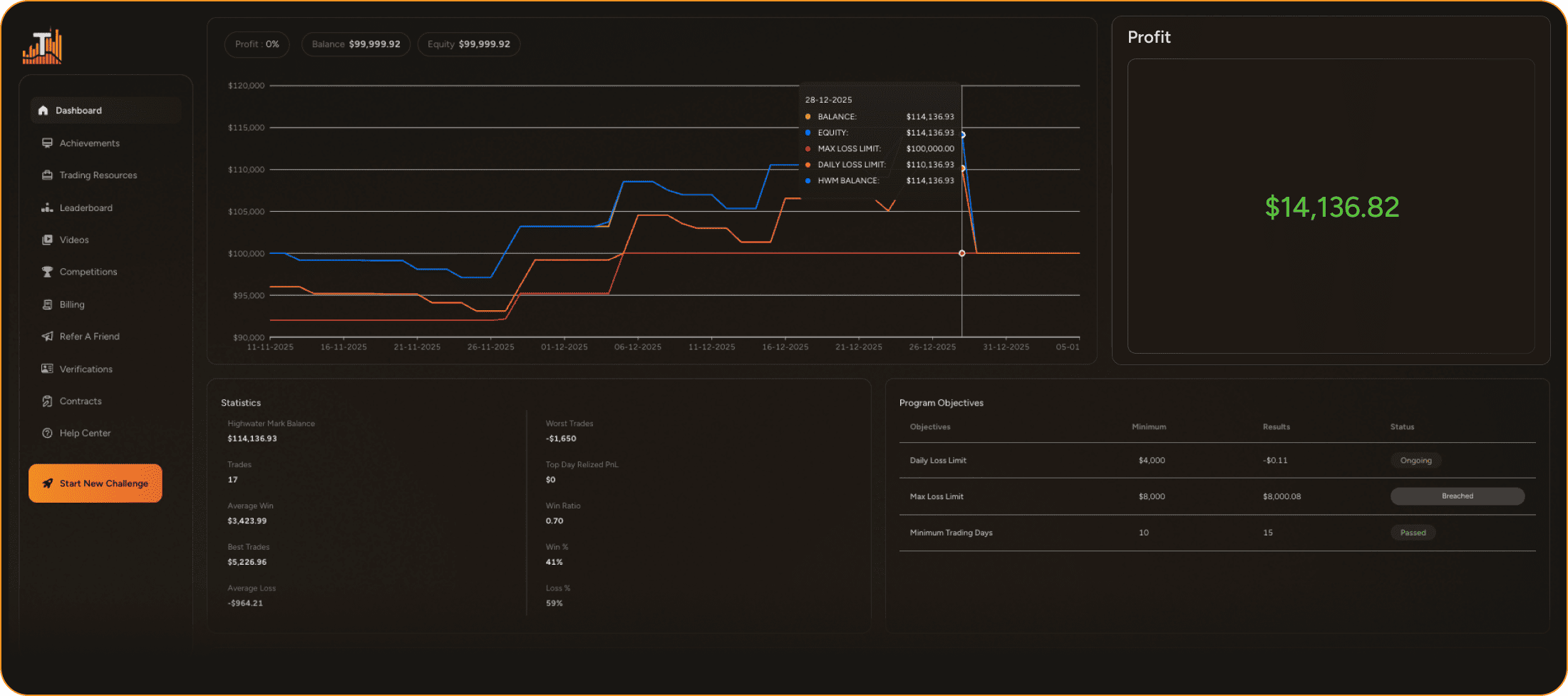The height and width of the screenshot is (696, 1568).
Task: Click the chart marker on the $100,000 line
Action: (x=962, y=253)
